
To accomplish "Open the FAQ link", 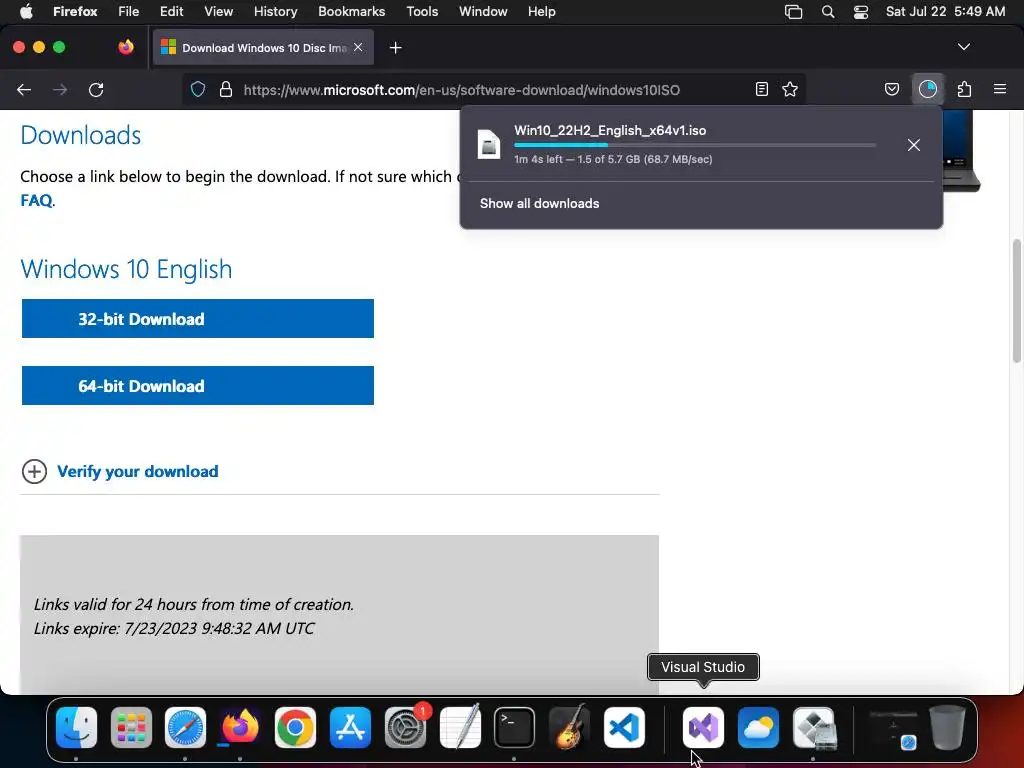I will (x=37, y=200).
